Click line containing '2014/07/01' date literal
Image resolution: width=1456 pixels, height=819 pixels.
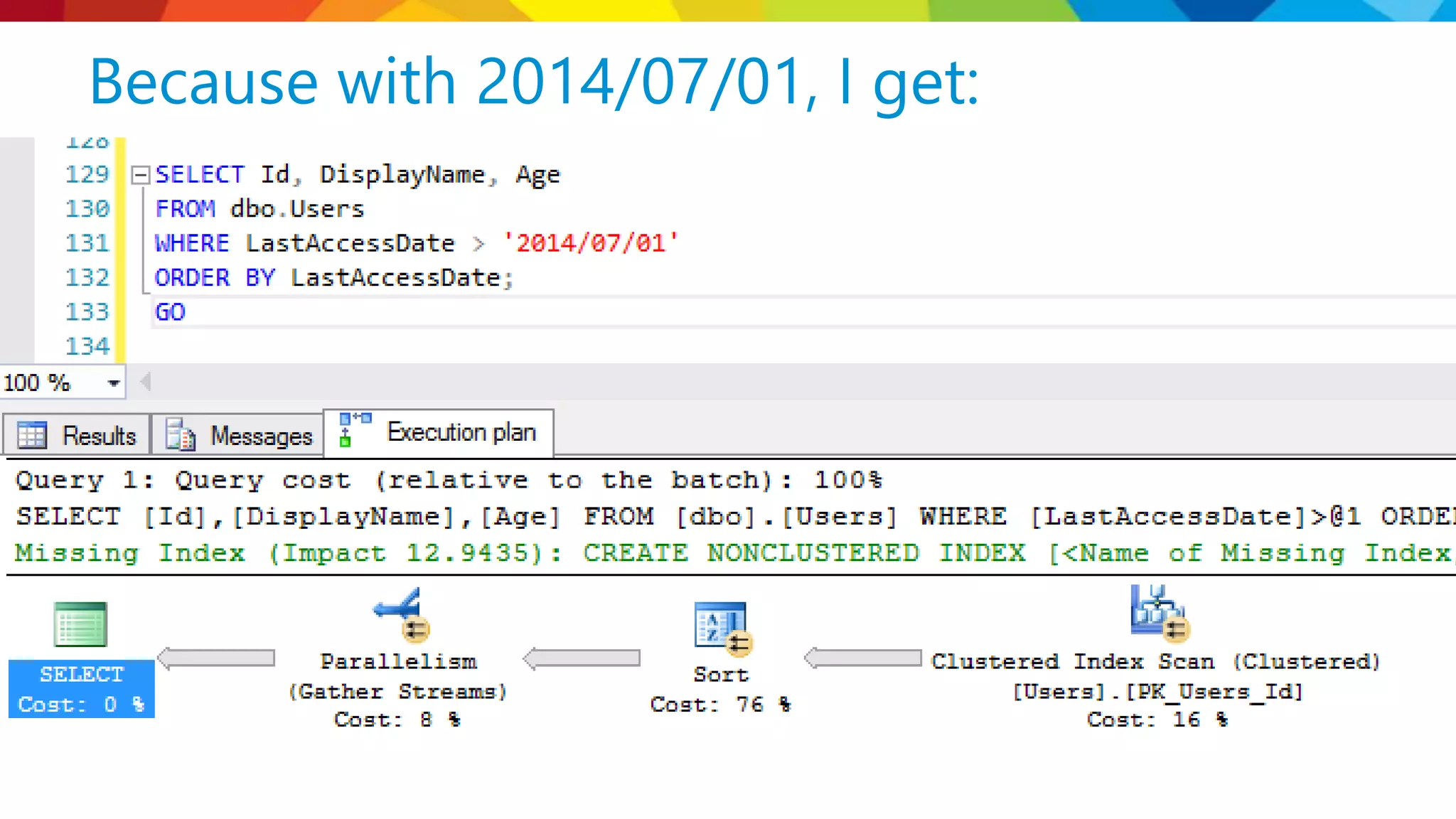pyautogui.click(x=590, y=243)
